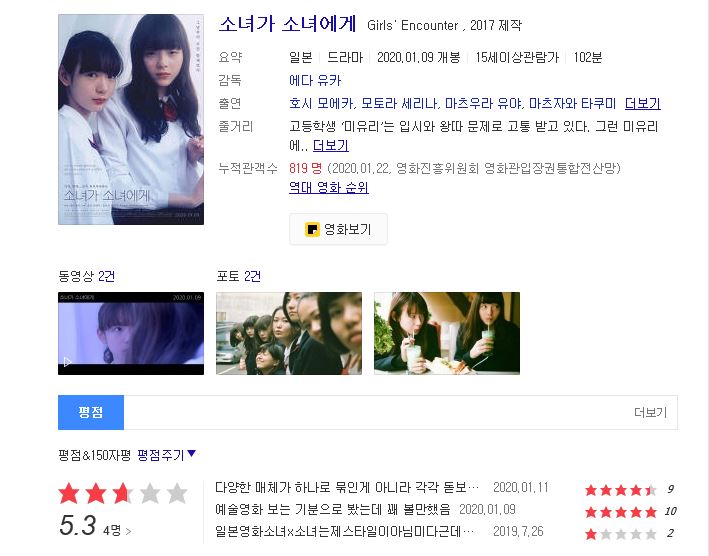Click the 영화보기 button
The image size is (709, 556).
point(338,230)
